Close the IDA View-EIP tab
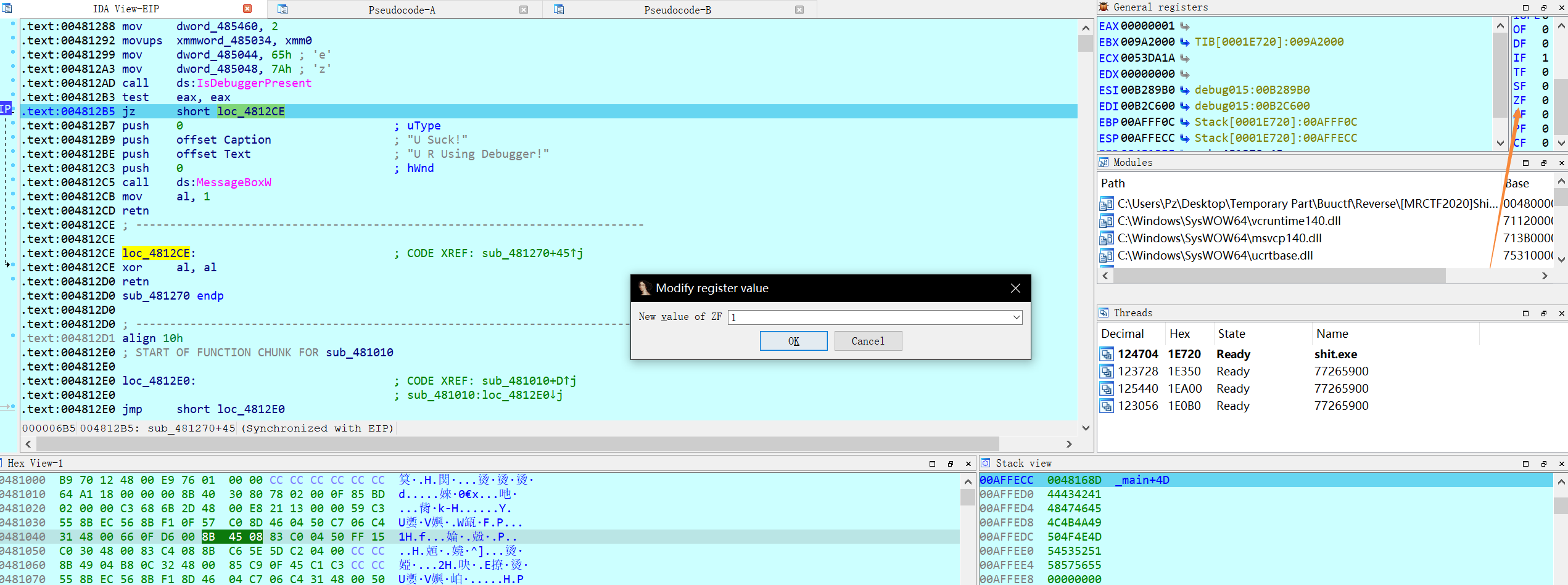The image size is (1568, 585). click(247, 9)
